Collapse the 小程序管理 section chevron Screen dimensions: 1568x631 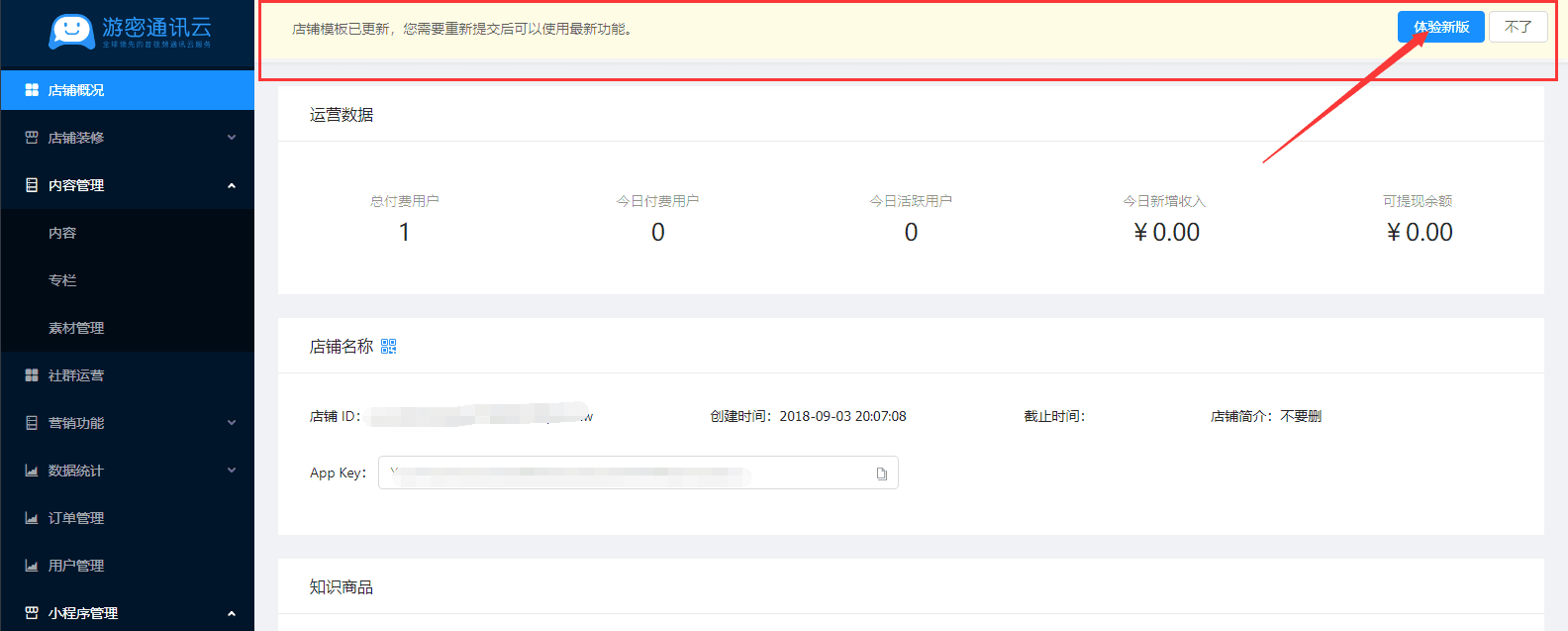pyautogui.click(x=232, y=613)
